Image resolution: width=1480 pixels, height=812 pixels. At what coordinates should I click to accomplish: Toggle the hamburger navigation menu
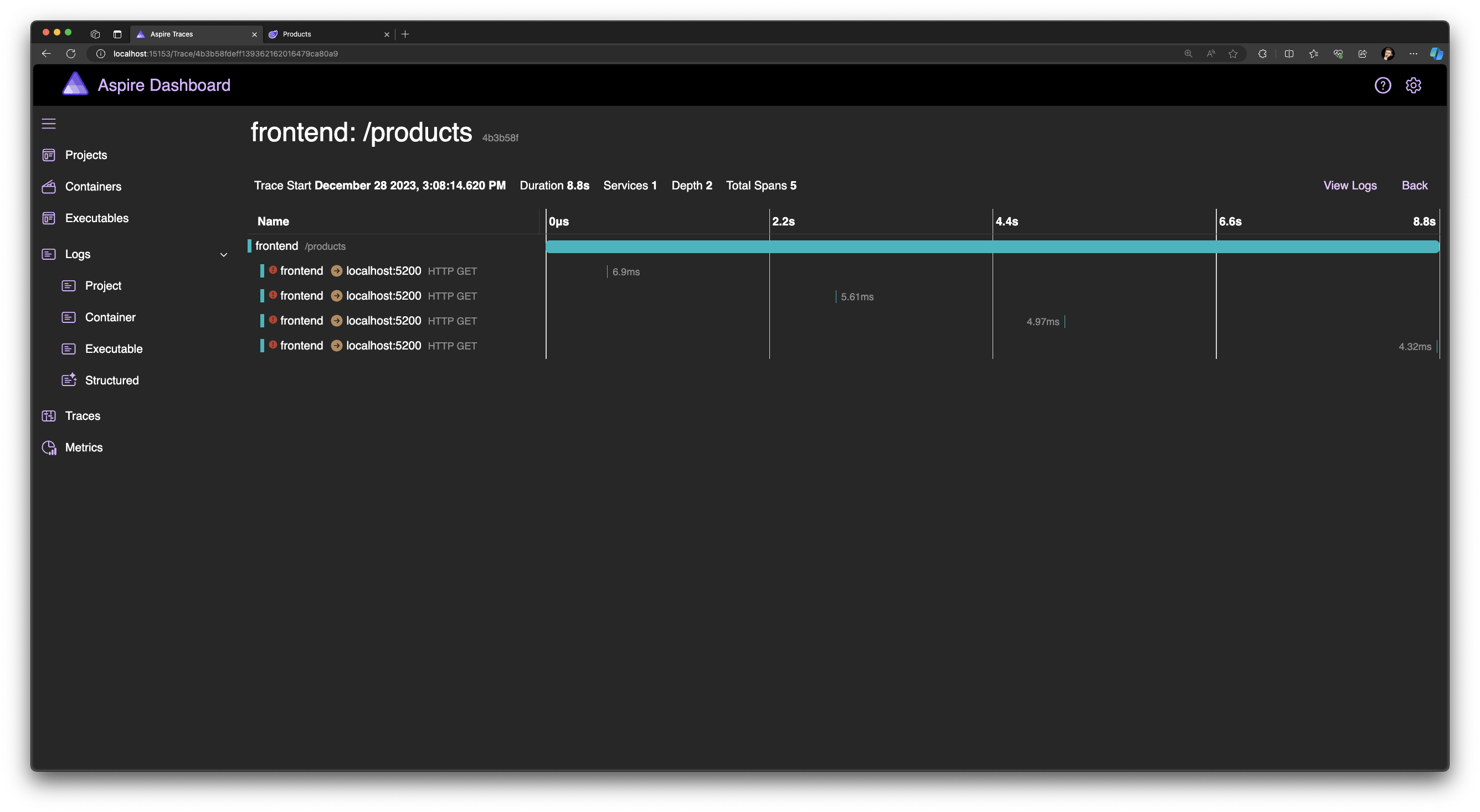pos(49,124)
